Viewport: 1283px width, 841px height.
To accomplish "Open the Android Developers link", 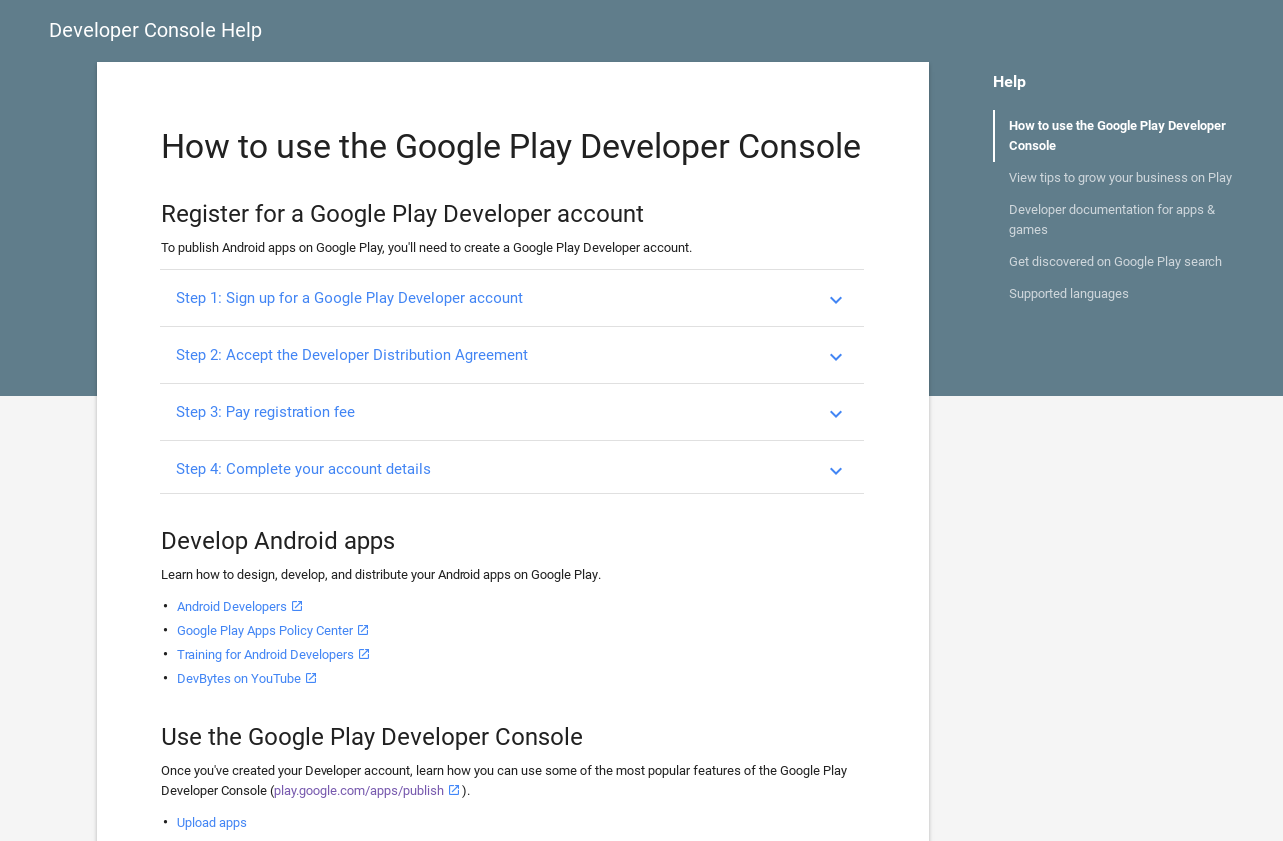I will pyautogui.click(x=232, y=607).
